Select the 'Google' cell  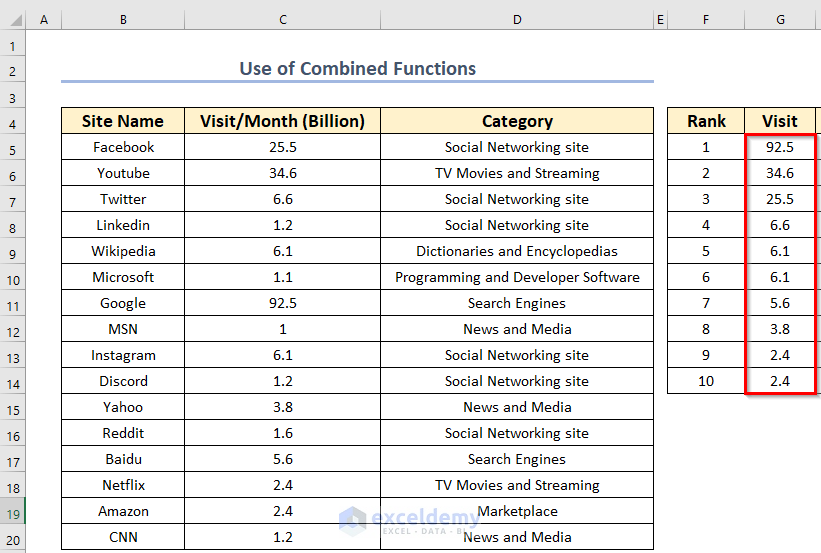pos(123,303)
